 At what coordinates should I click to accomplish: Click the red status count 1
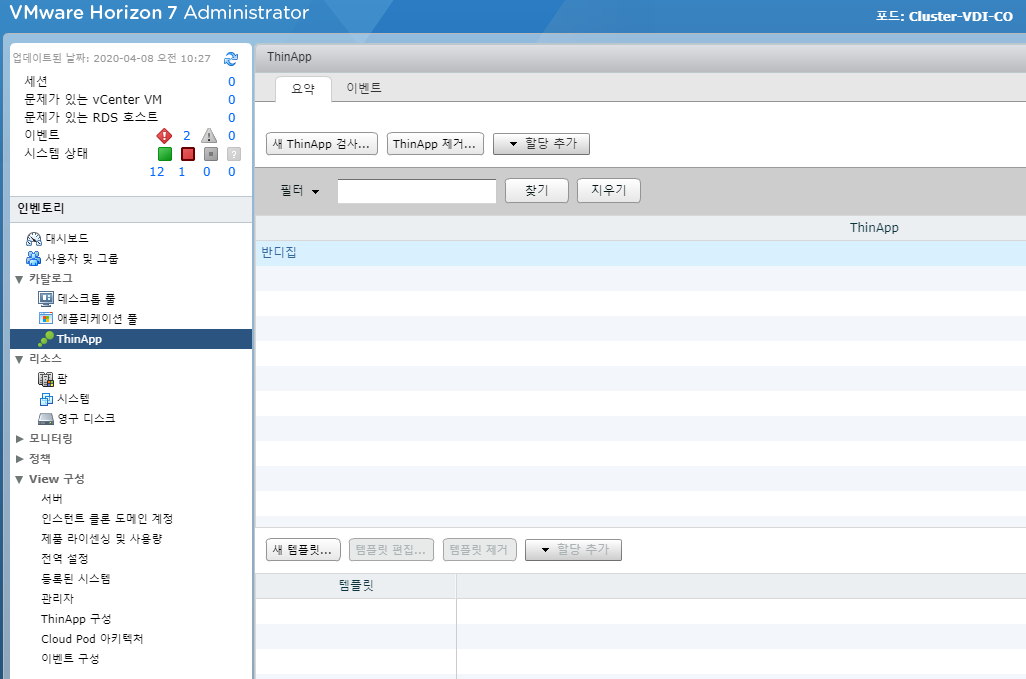click(182, 172)
